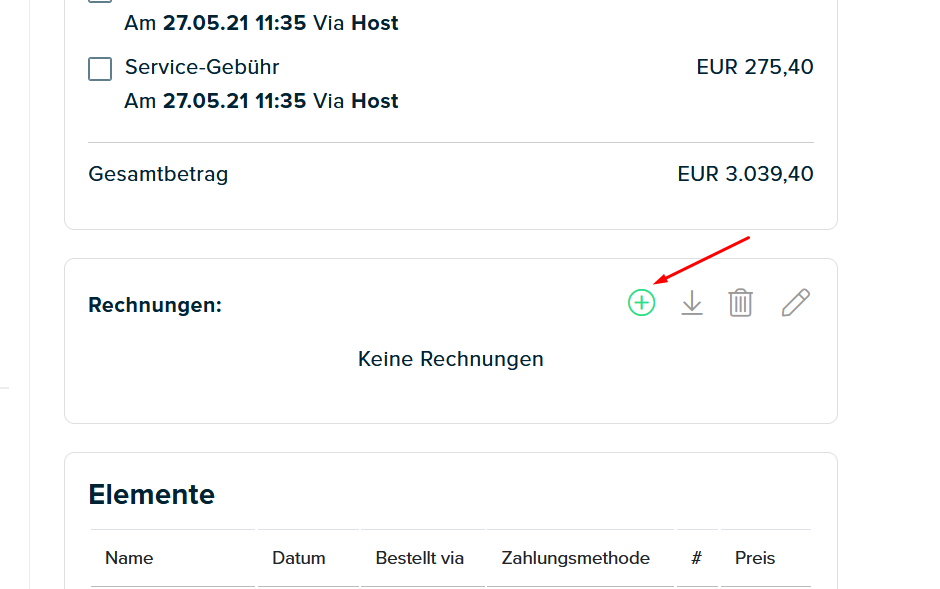Tick the Service-Gebühr checkbox
Image resolution: width=940 pixels, height=589 pixels.
[x=100, y=69]
